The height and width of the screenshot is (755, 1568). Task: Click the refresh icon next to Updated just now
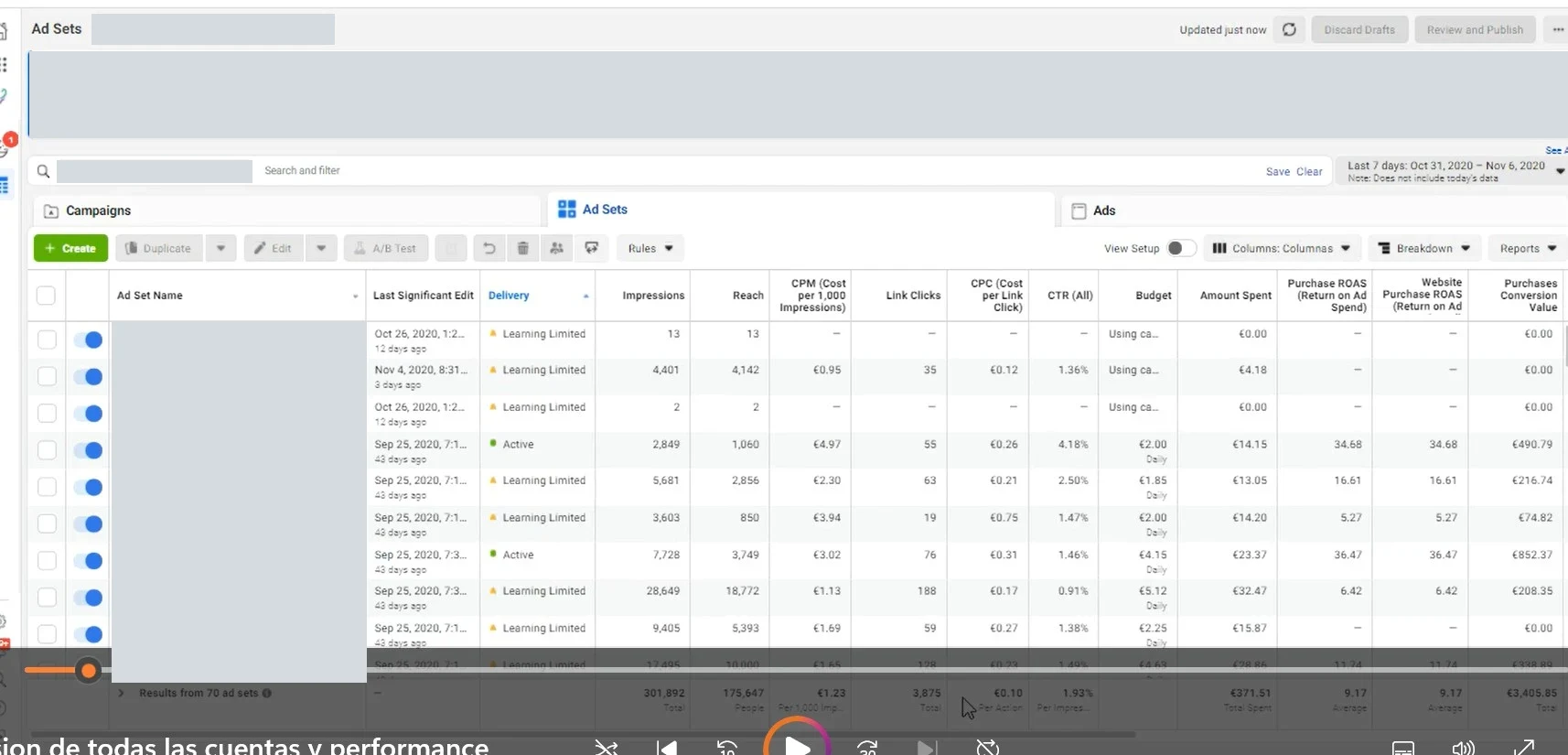click(x=1289, y=29)
